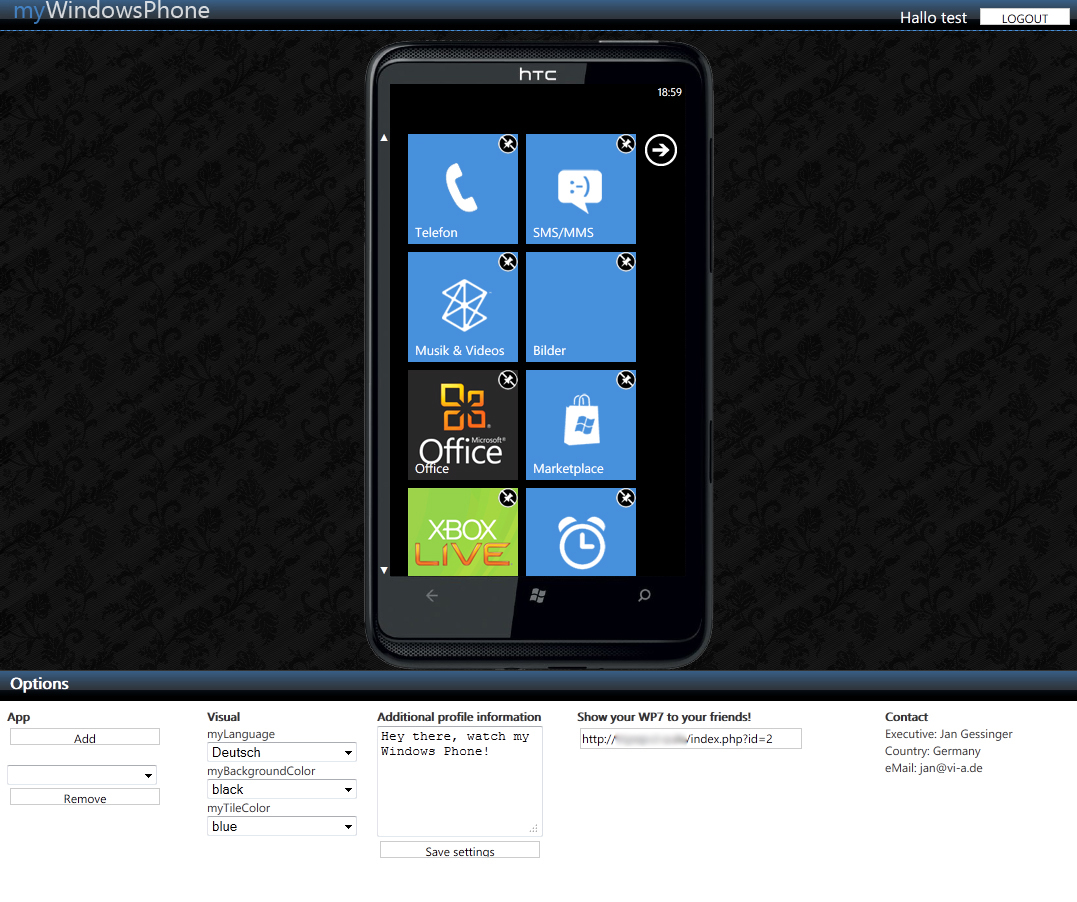Image resolution: width=1077 pixels, height=902 pixels.
Task: Click the eMail: jan@vi-a.de contact text
Action: 933,768
